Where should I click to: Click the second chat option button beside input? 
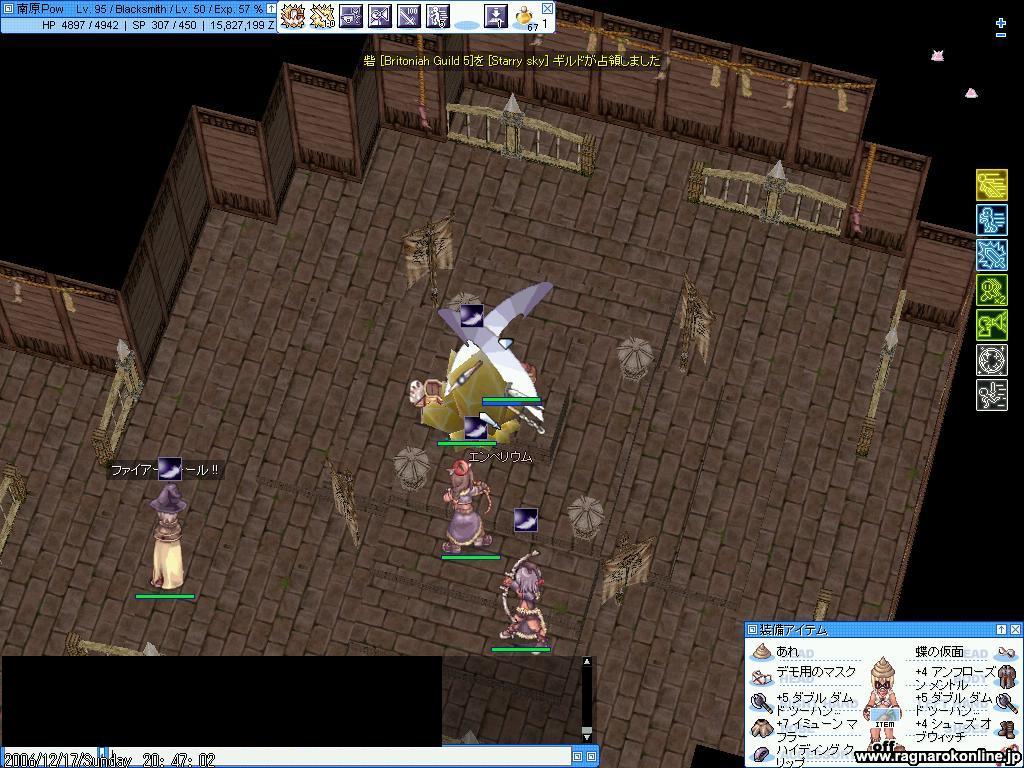[x=591, y=757]
